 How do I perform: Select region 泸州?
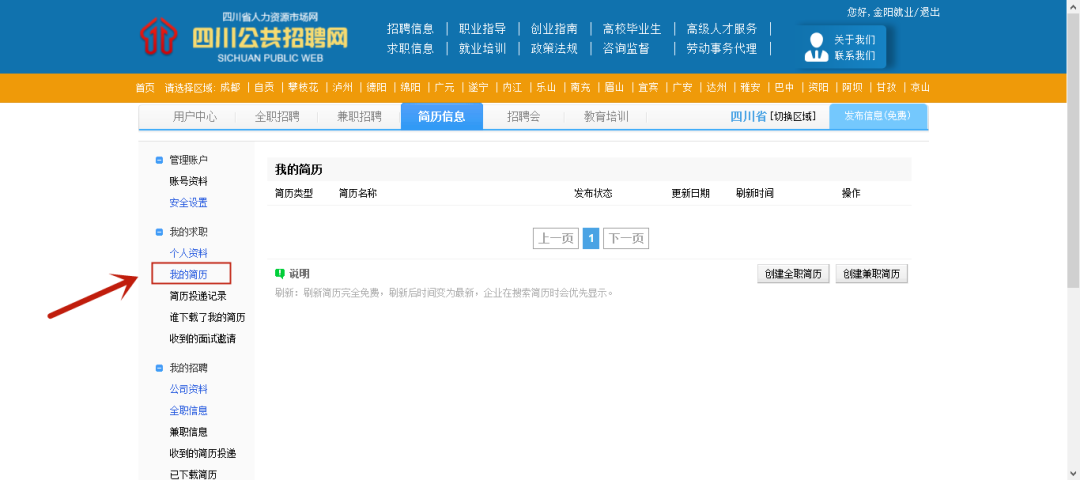(x=342, y=87)
